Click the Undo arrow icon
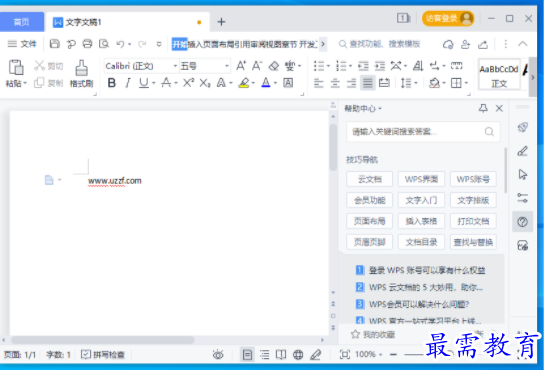Screen dimensions: 547x377 coord(120,44)
